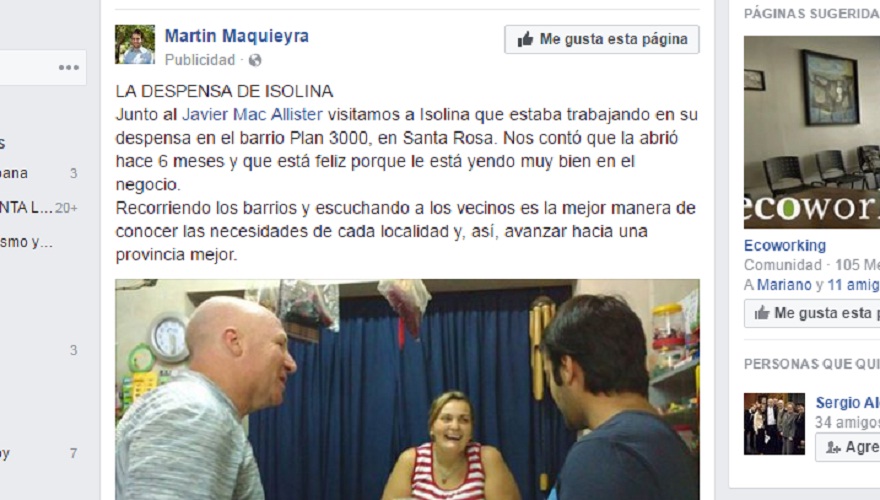Like the page with Me gusta esta página
Image resolution: width=880 pixels, height=500 pixels.
[602, 39]
